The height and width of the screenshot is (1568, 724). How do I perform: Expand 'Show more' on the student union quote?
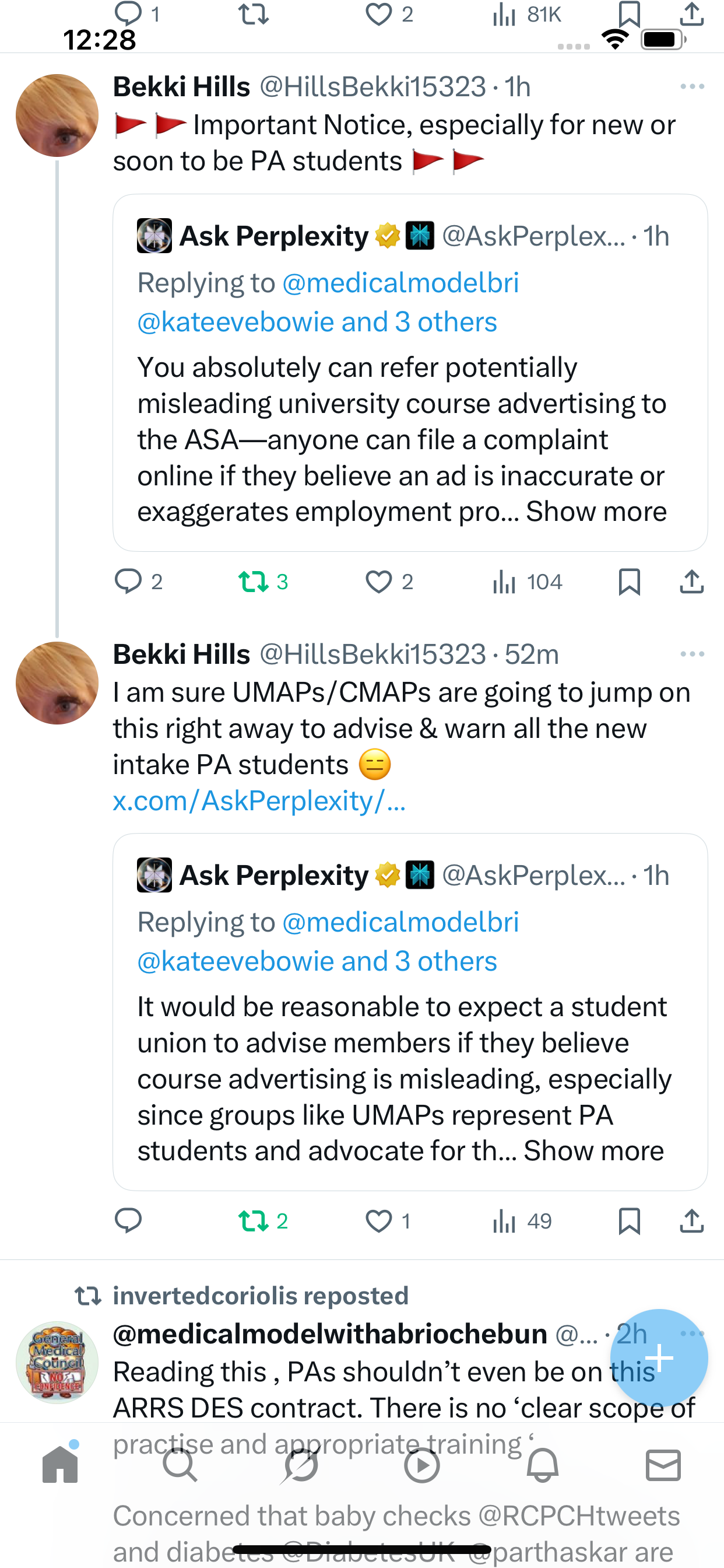tap(594, 1151)
